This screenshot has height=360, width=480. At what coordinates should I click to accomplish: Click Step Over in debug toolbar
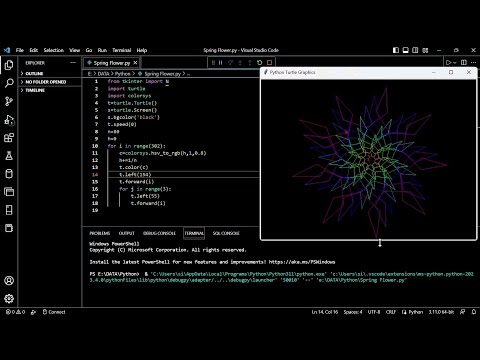(230, 62)
